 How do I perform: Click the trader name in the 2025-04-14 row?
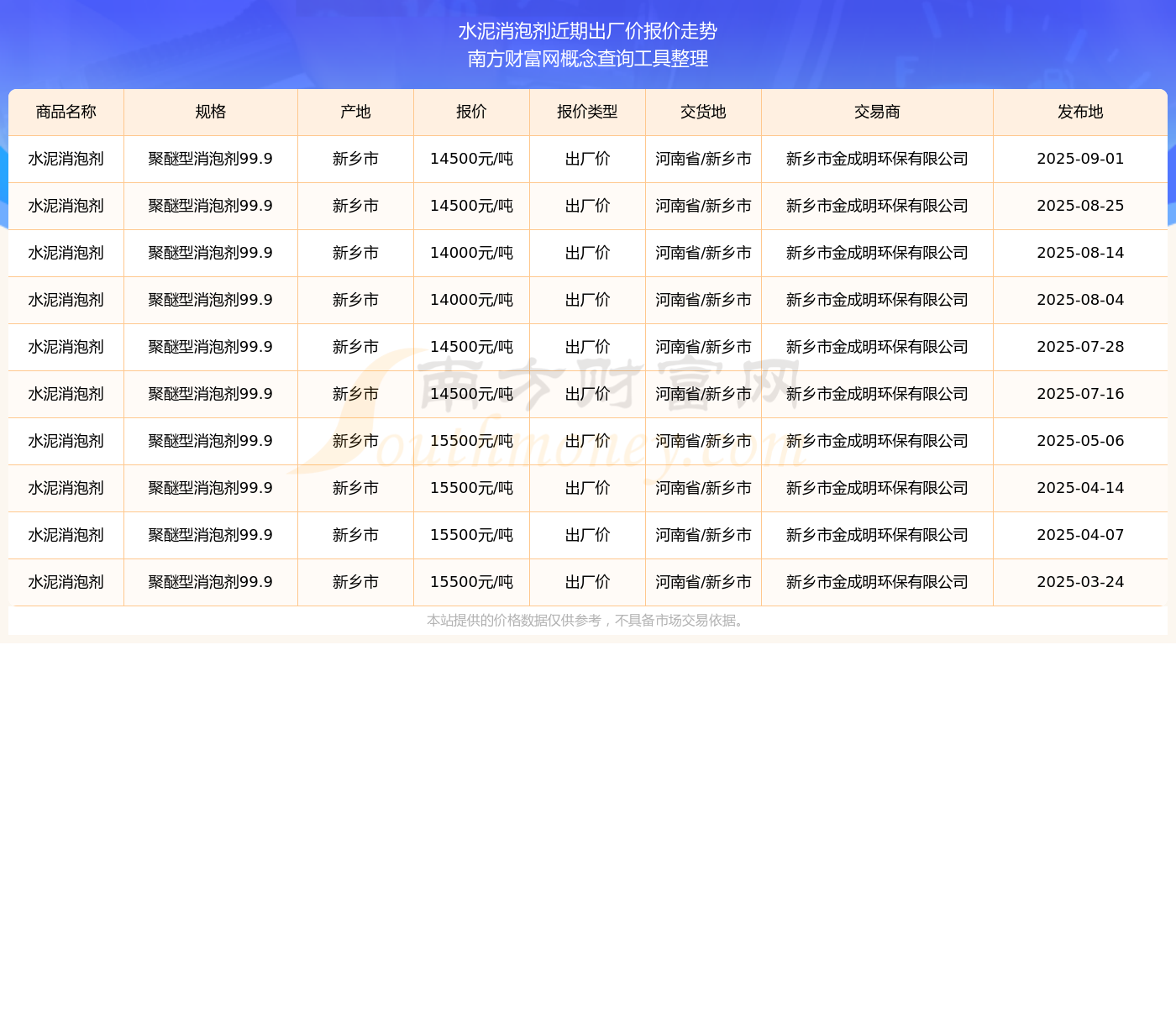pyautogui.click(x=877, y=488)
